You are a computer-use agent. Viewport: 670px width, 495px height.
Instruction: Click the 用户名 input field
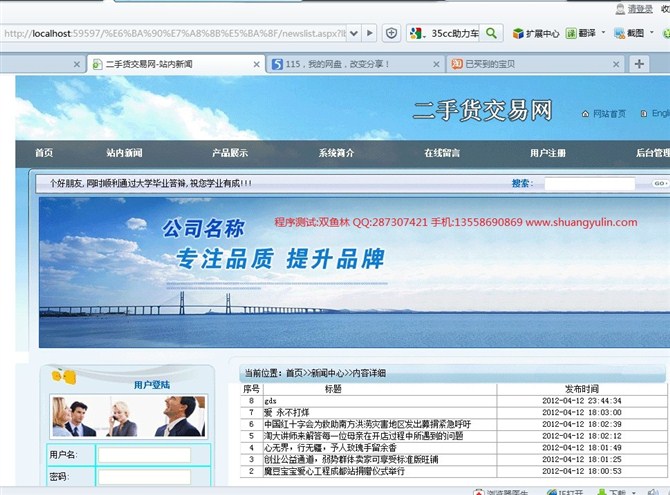pyautogui.click(x=144, y=455)
